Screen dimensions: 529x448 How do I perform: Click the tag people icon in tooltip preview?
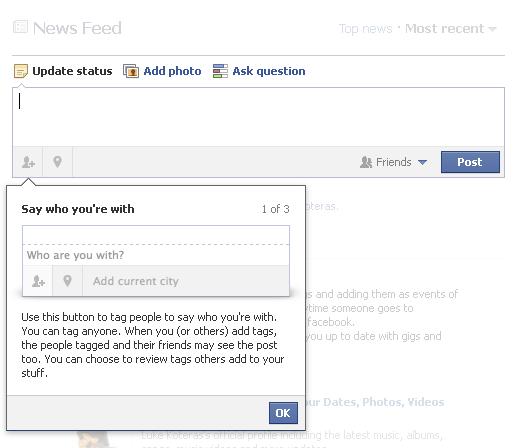(x=38, y=281)
